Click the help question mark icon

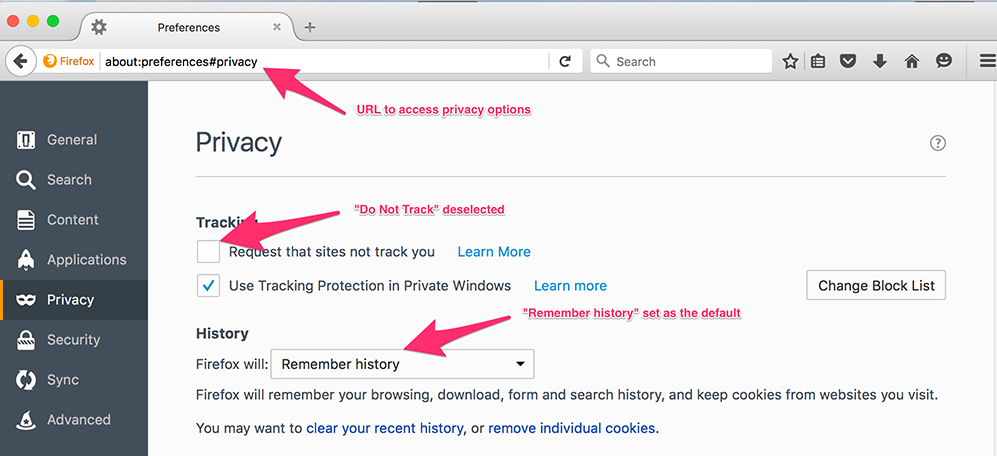(937, 143)
